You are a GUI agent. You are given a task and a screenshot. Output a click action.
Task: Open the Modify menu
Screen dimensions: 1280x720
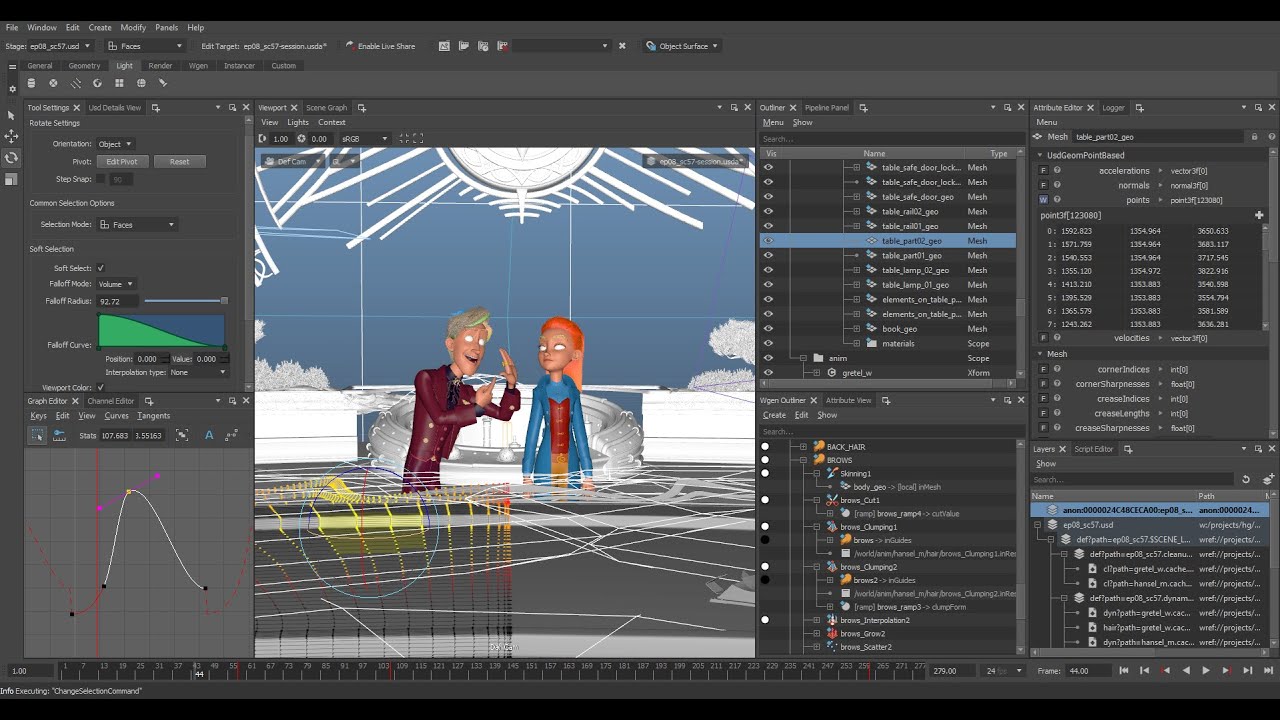coord(133,27)
